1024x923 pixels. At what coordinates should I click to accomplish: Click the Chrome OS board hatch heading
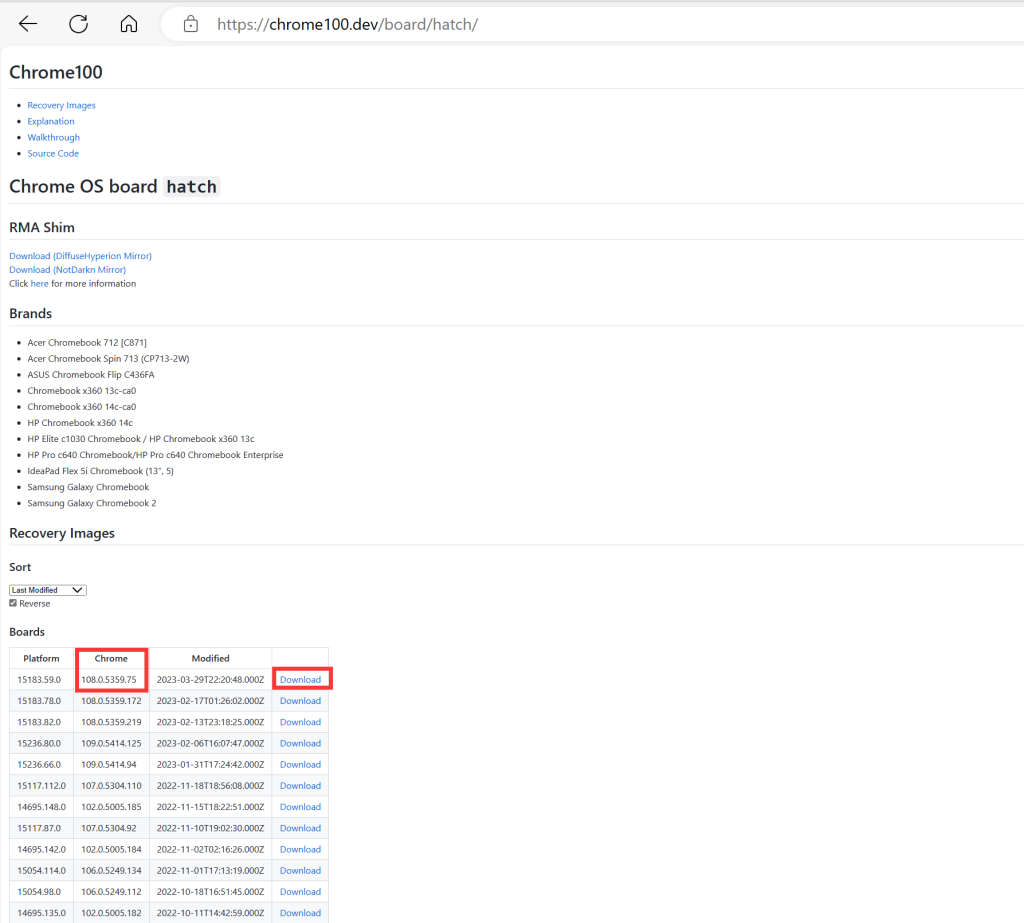click(114, 187)
